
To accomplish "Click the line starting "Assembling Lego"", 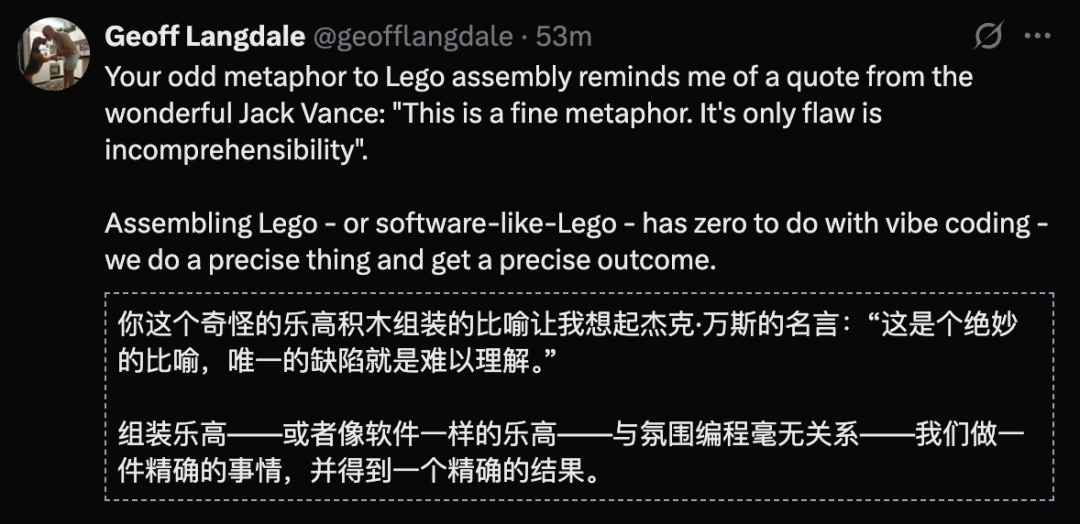I will pos(575,224).
